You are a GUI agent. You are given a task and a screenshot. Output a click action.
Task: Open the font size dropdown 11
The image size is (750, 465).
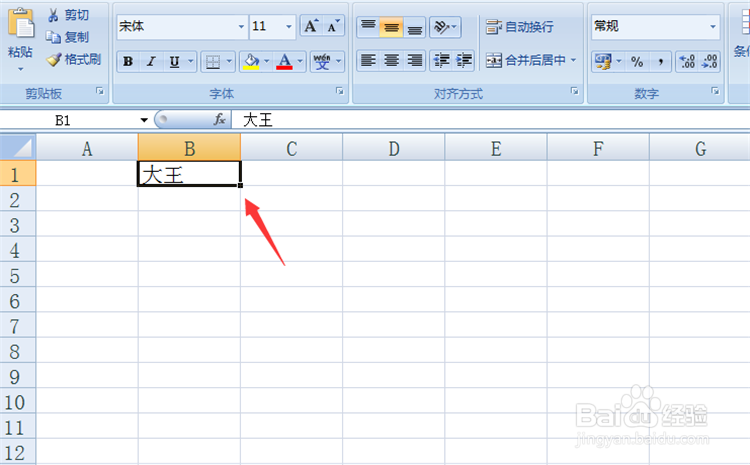pos(288,26)
